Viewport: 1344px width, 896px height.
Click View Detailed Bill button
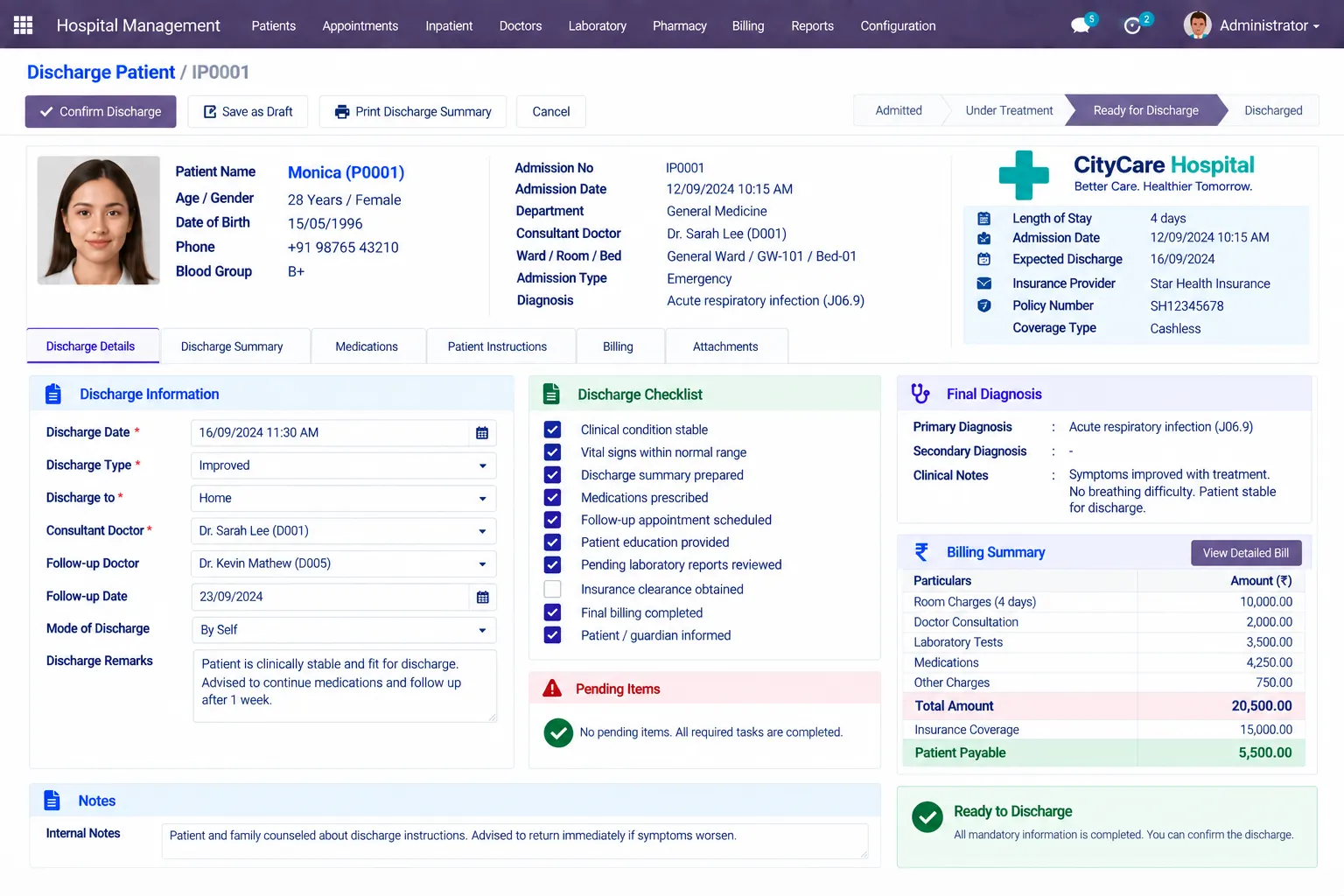[1246, 553]
